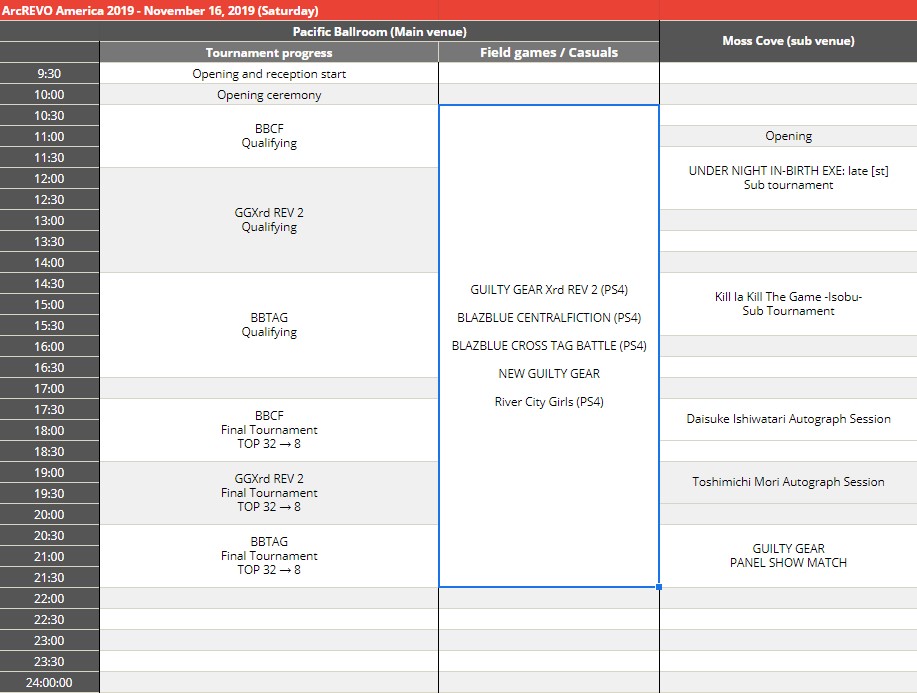Click the 10:00 time cell
Viewport: 917px width, 693px height.
coord(49,95)
